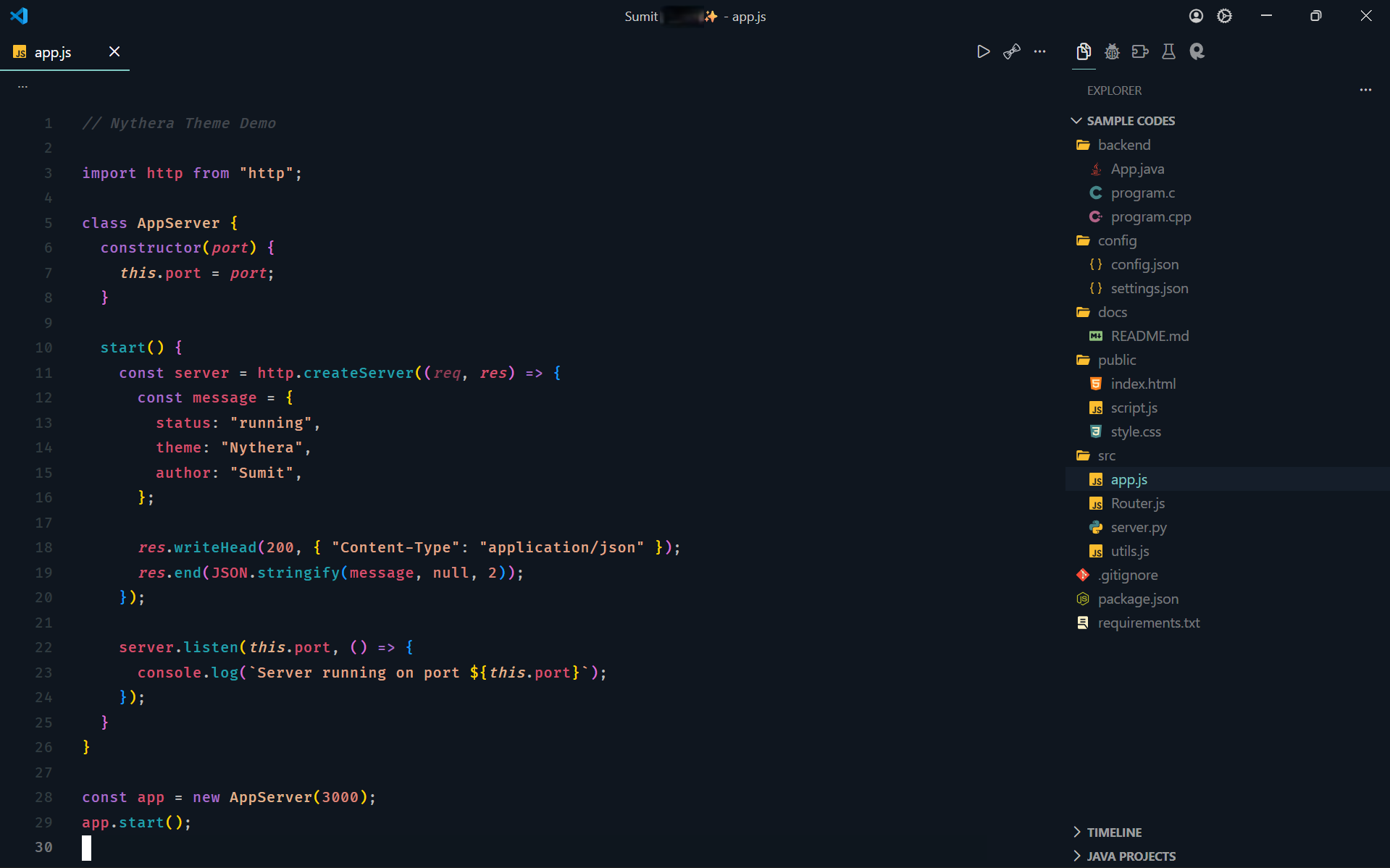The height and width of the screenshot is (868, 1390).
Task: Open package.json file
Action: (1228, 599)
